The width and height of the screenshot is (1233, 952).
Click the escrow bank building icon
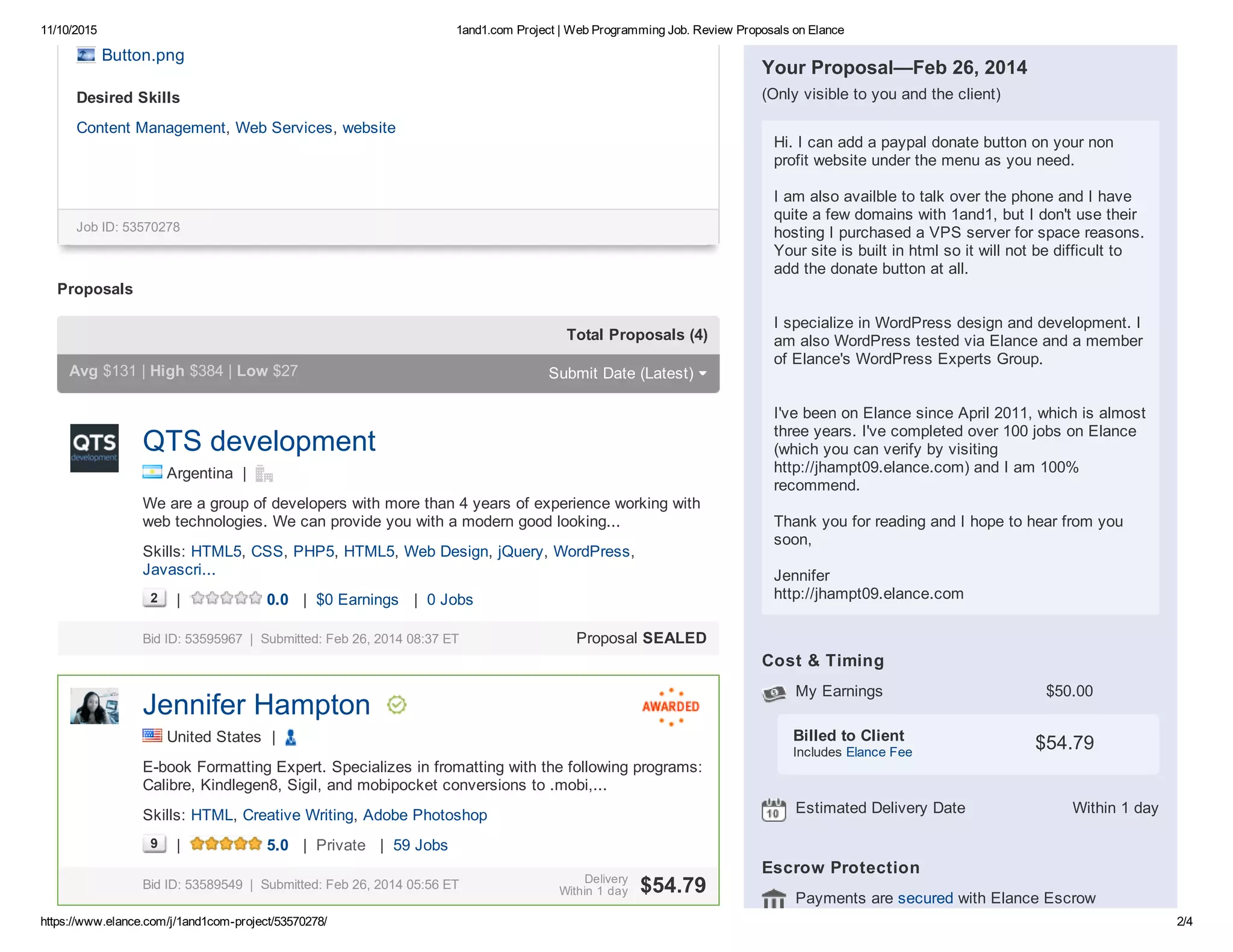[774, 899]
